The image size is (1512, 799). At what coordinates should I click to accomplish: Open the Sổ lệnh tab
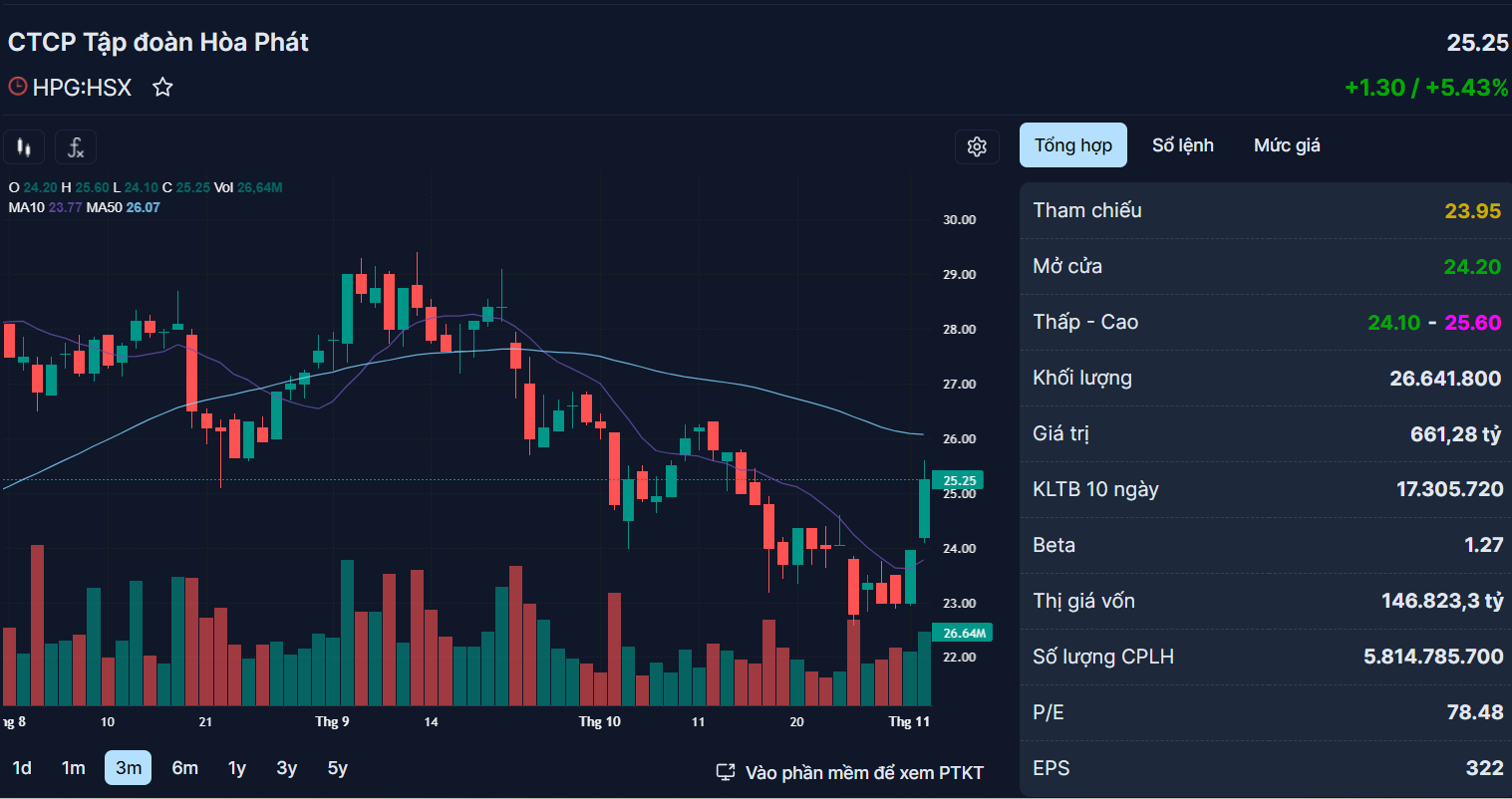pyautogui.click(x=1183, y=145)
